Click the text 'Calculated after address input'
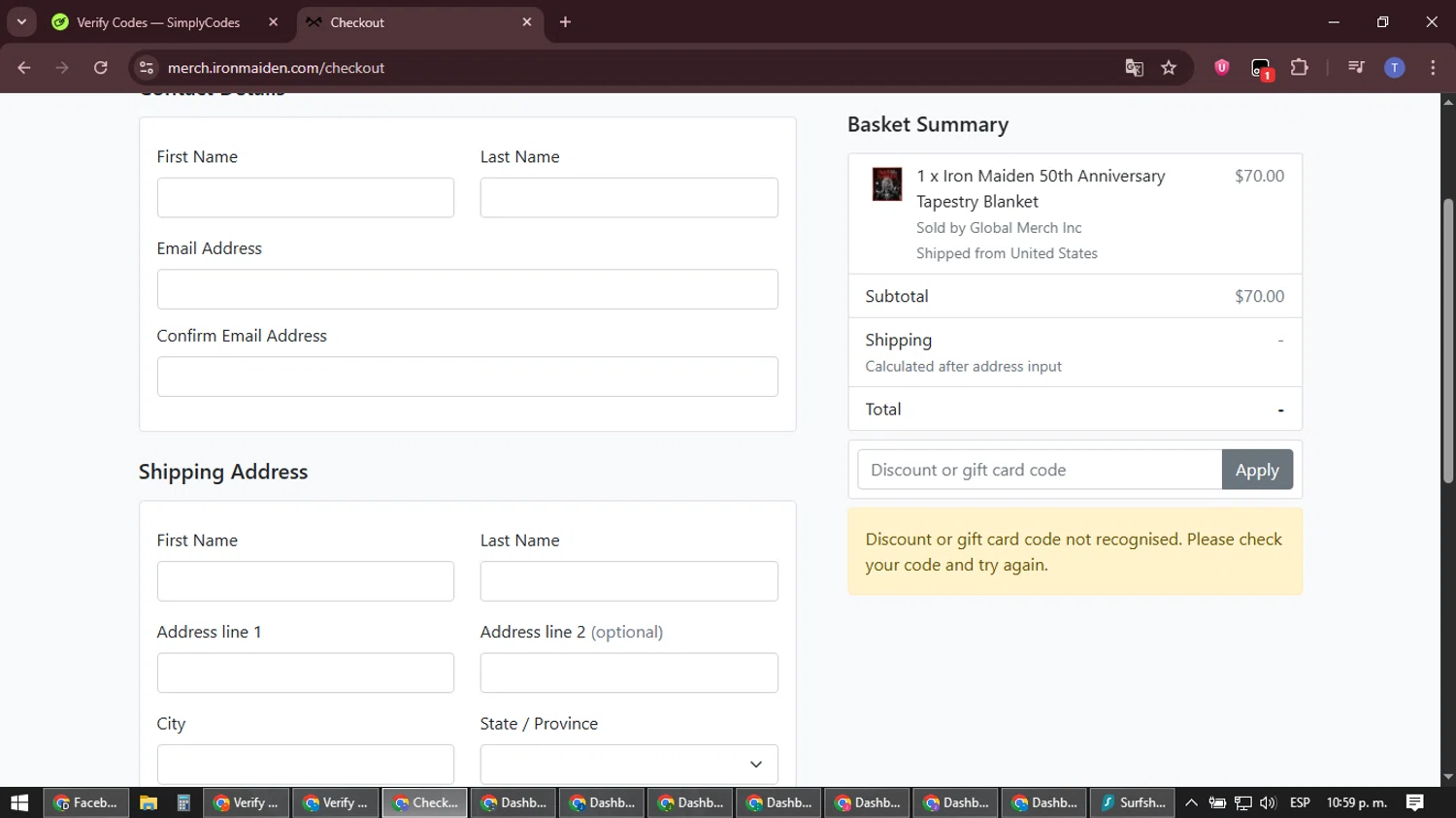The image size is (1456, 818). point(963,367)
